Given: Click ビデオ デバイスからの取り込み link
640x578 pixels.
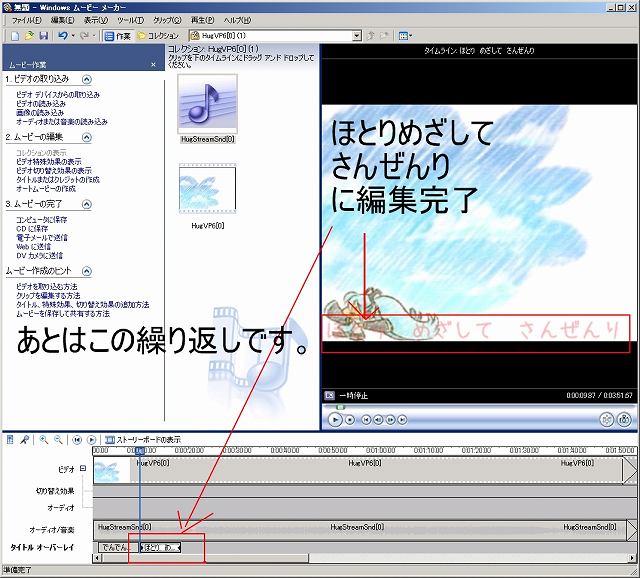Looking at the screenshot, I should [x=58, y=95].
